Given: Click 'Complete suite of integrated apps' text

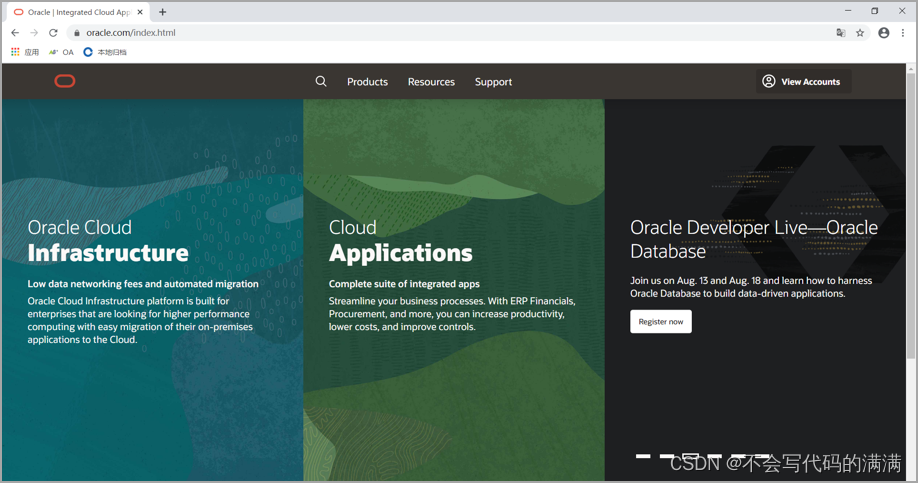Looking at the screenshot, I should tap(404, 284).
